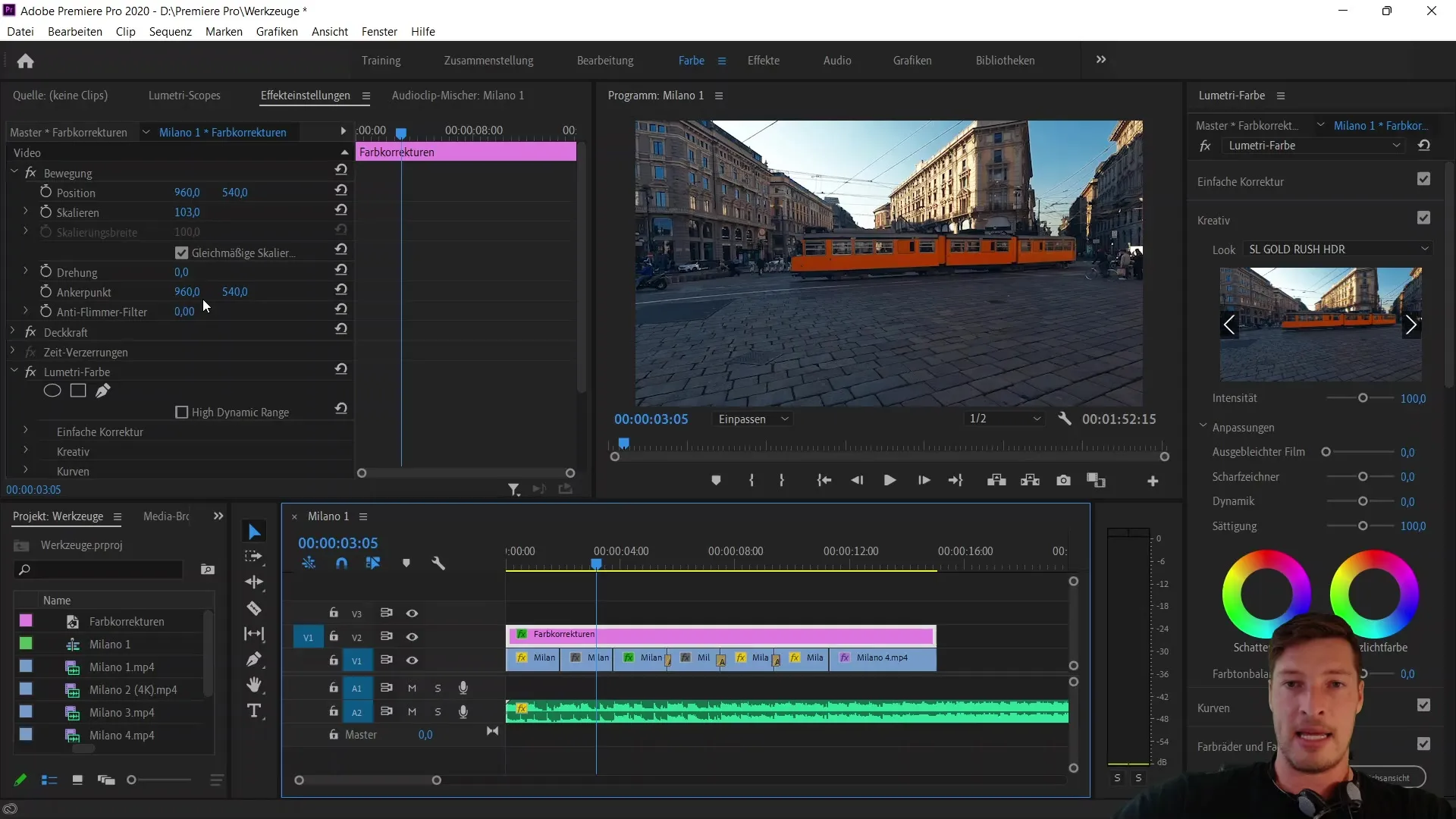Select the Type tool
1456x819 pixels.
254,711
